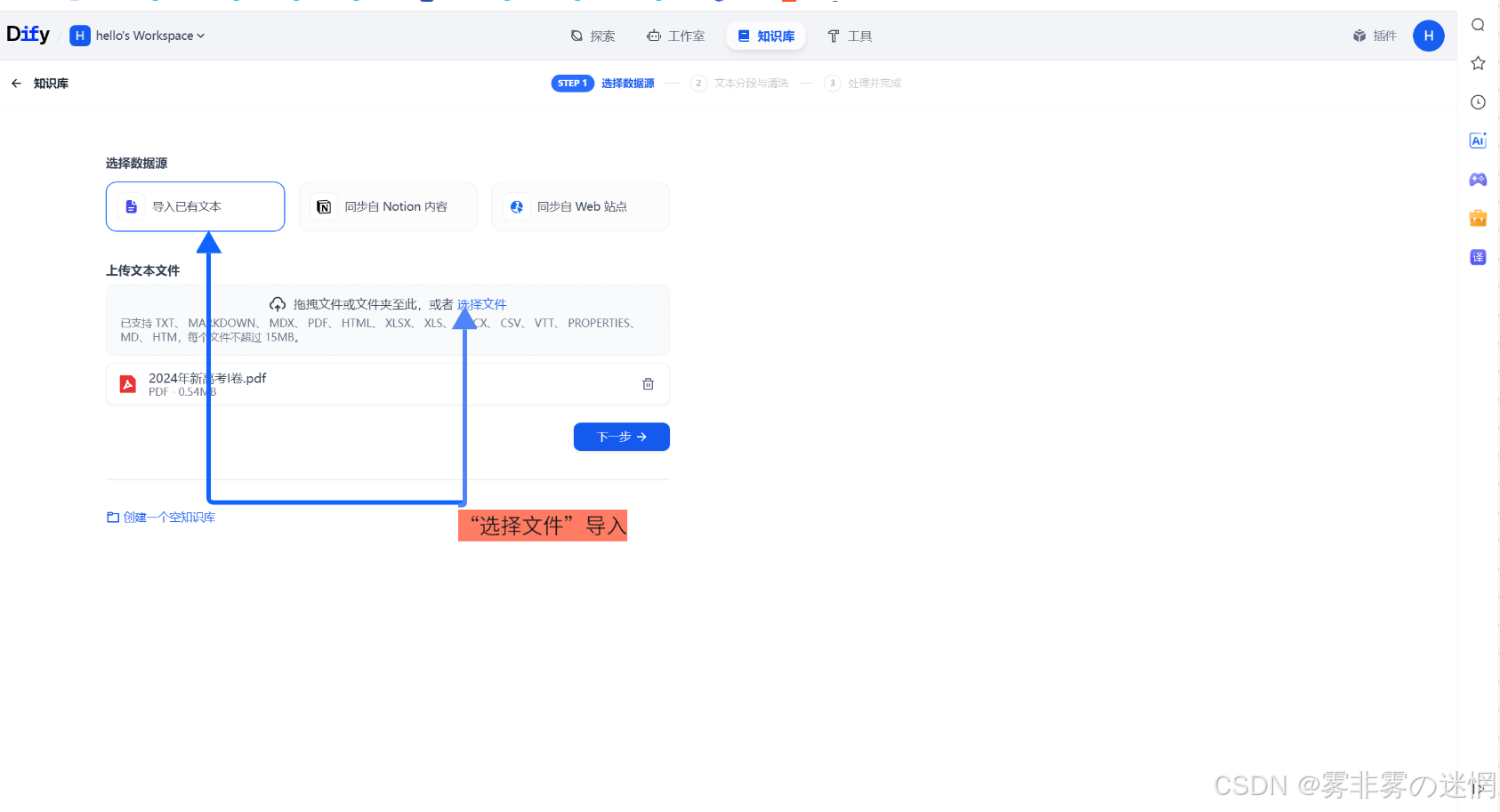This screenshot has height=812, width=1500.
Task: Go back using the arrow beside 知识库
Action: coord(16,84)
